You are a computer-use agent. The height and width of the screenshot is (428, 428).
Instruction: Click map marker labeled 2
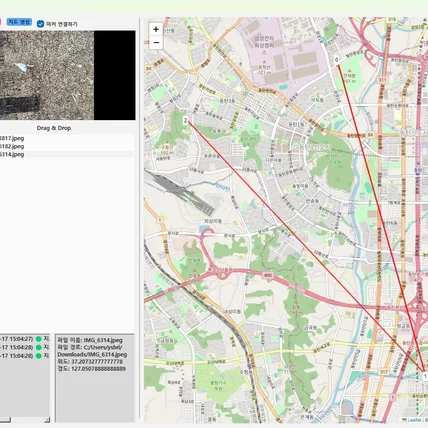pos(185,121)
